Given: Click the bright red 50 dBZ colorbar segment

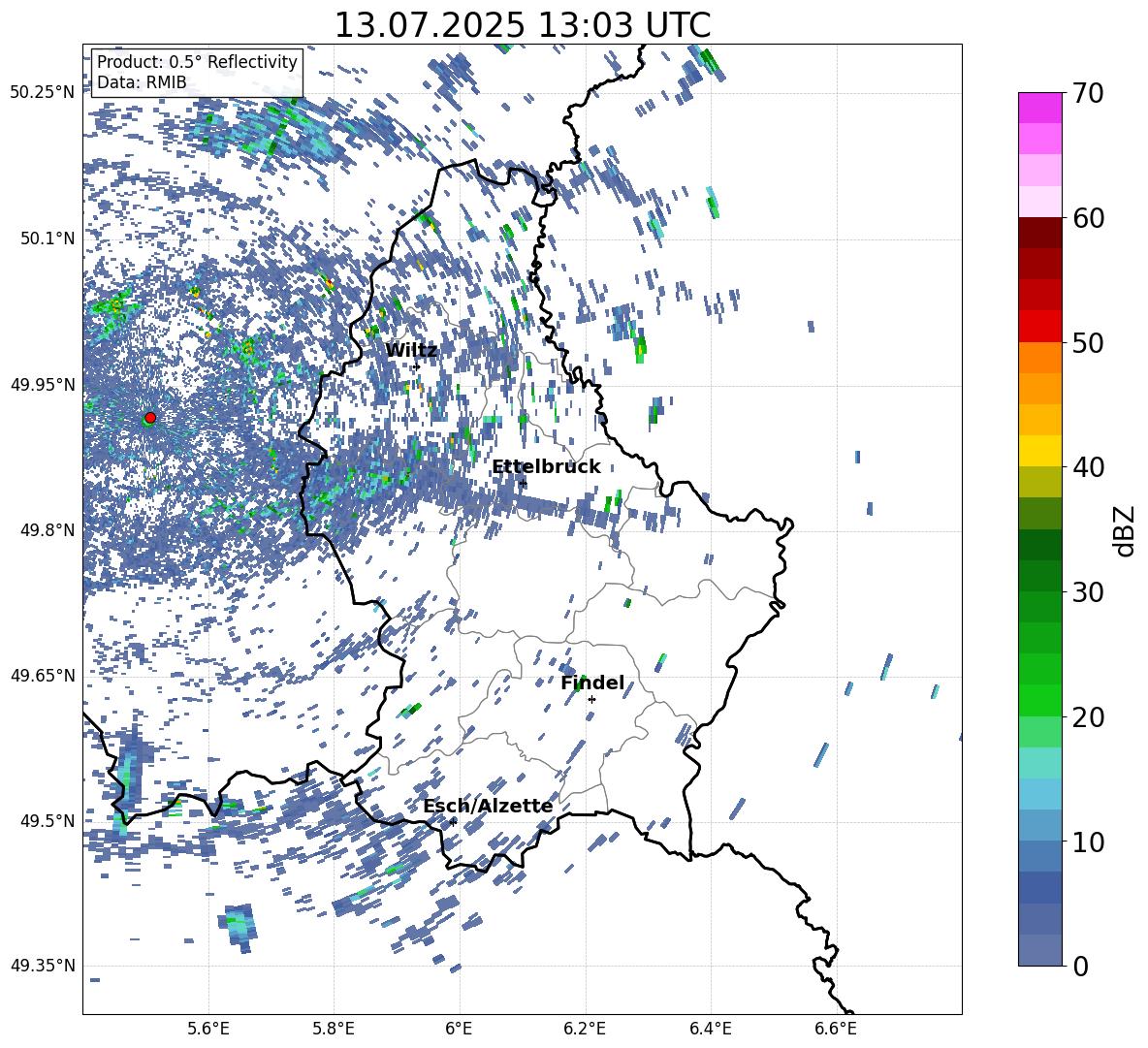Looking at the screenshot, I should click(1039, 327).
